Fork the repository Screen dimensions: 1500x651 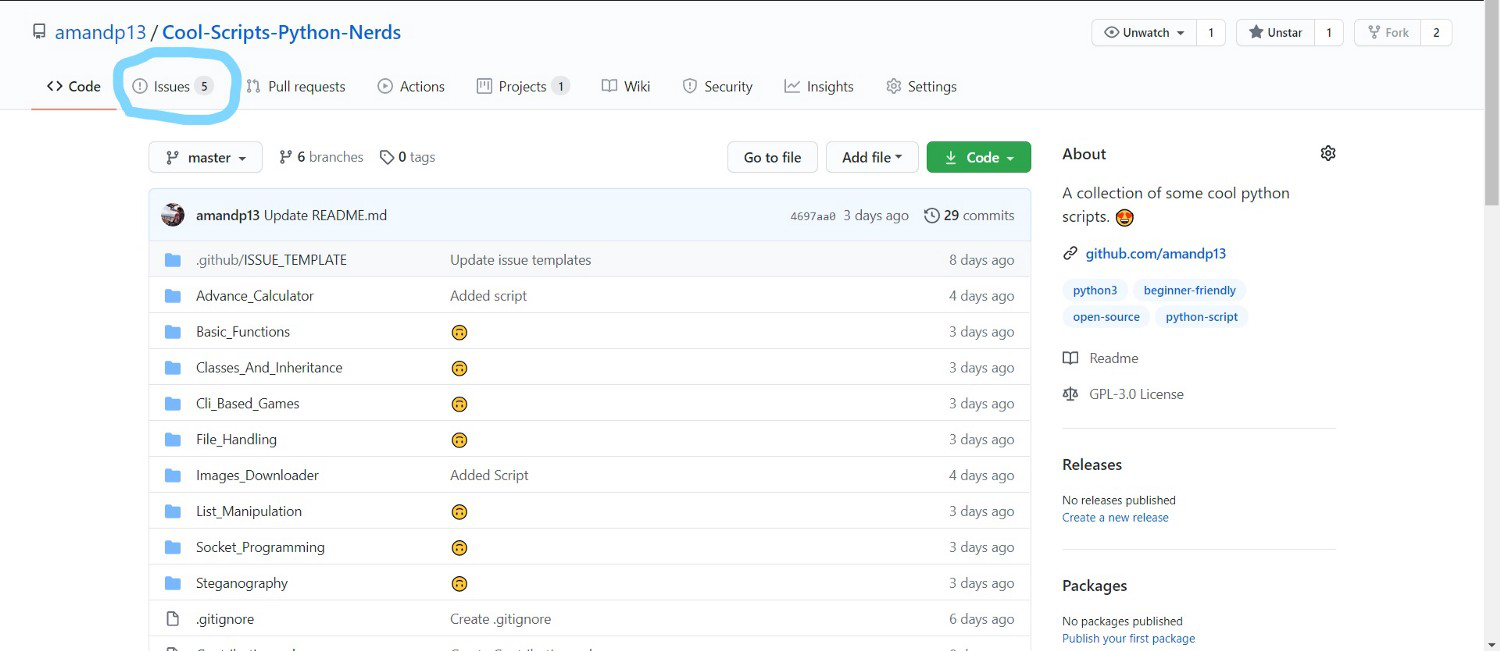pyautogui.click(x=1386, y=32)
